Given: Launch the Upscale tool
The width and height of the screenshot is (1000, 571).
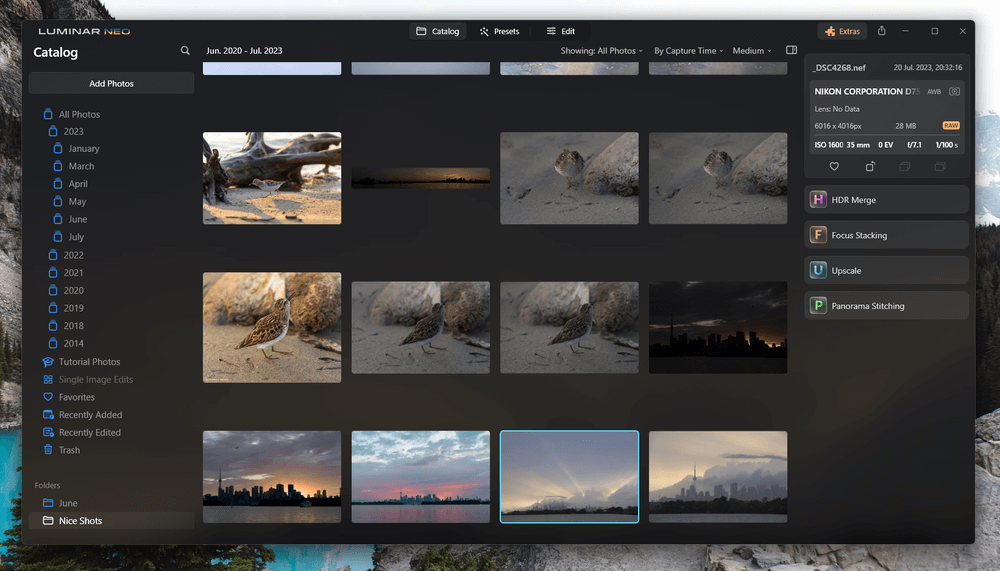Looking at the screenshot, I should [x=886, y=271].
